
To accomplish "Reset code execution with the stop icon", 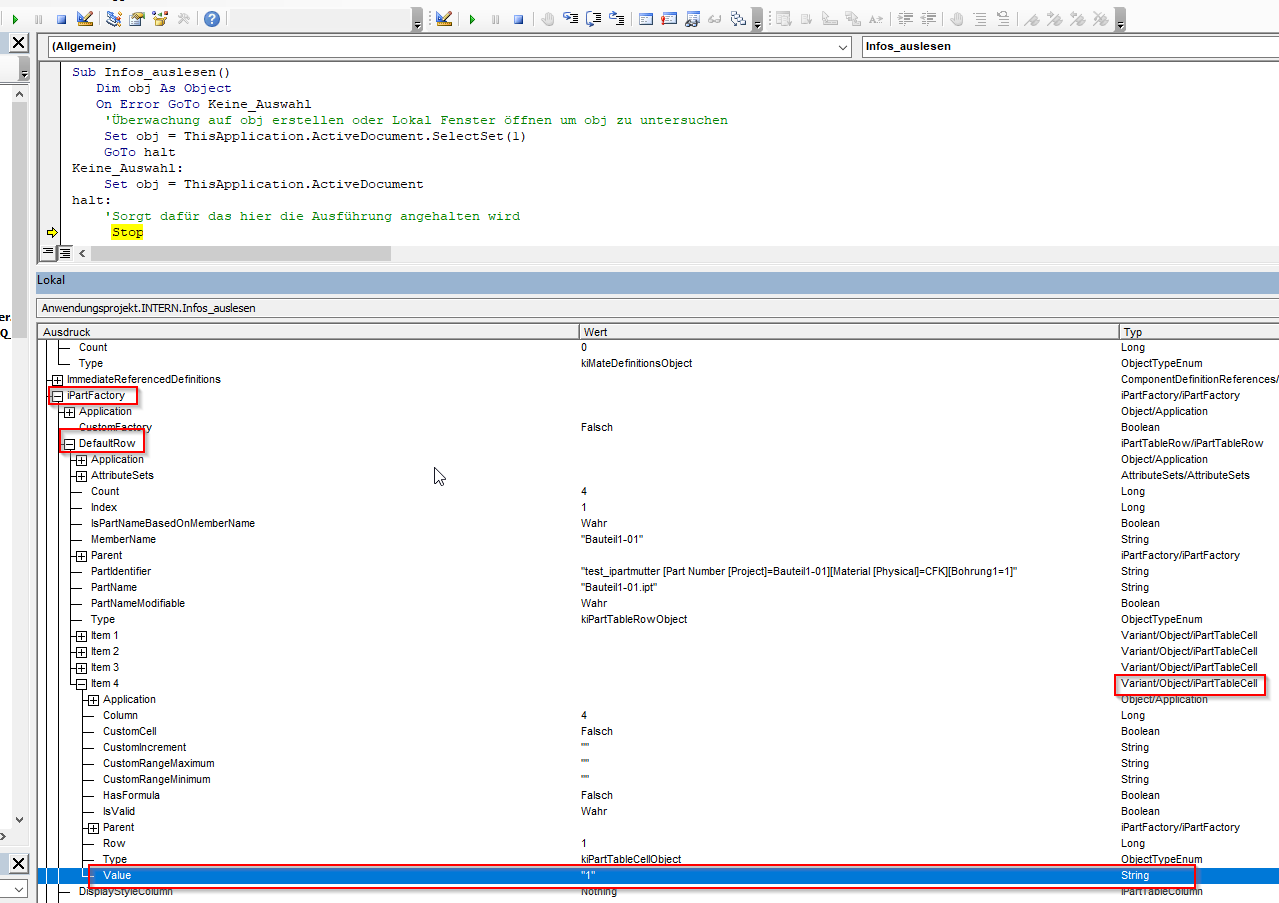I will click(518, 18).
